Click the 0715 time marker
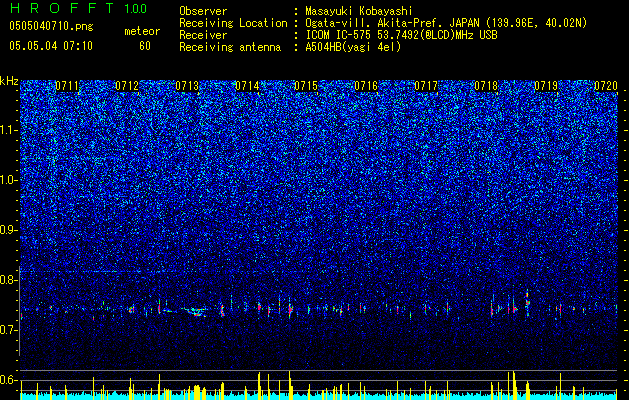 pyautogui.click(x=306, y=86)
